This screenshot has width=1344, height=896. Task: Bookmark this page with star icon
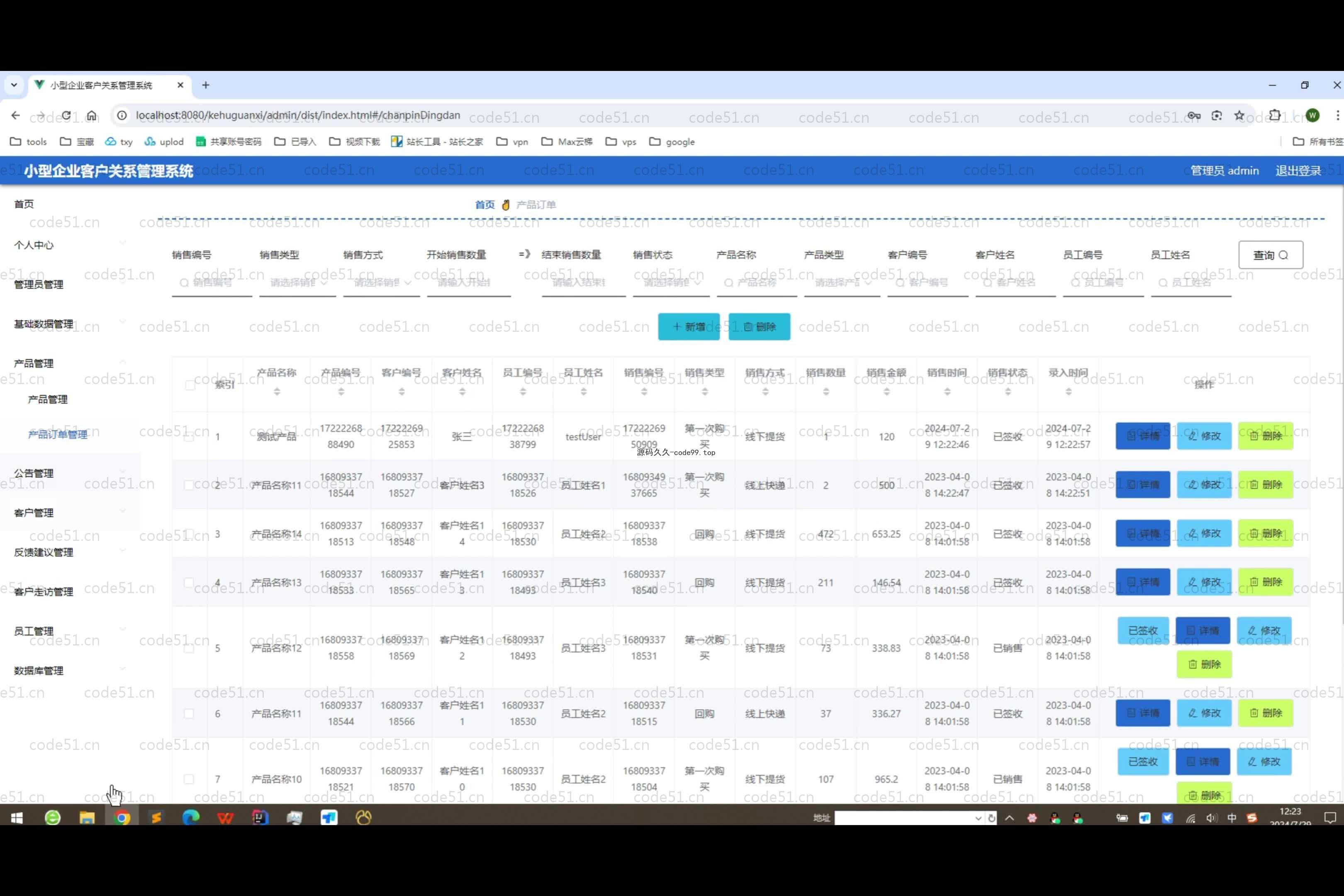tap(1239, 115)
